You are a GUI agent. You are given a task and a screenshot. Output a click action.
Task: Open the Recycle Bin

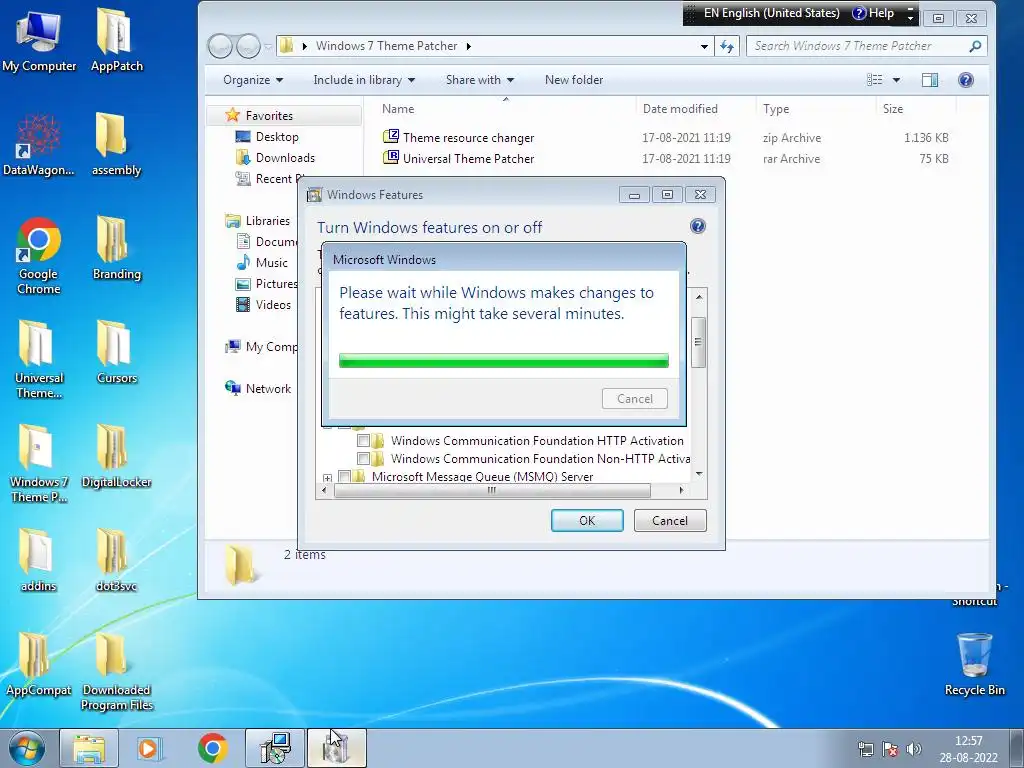click(974, 664)
